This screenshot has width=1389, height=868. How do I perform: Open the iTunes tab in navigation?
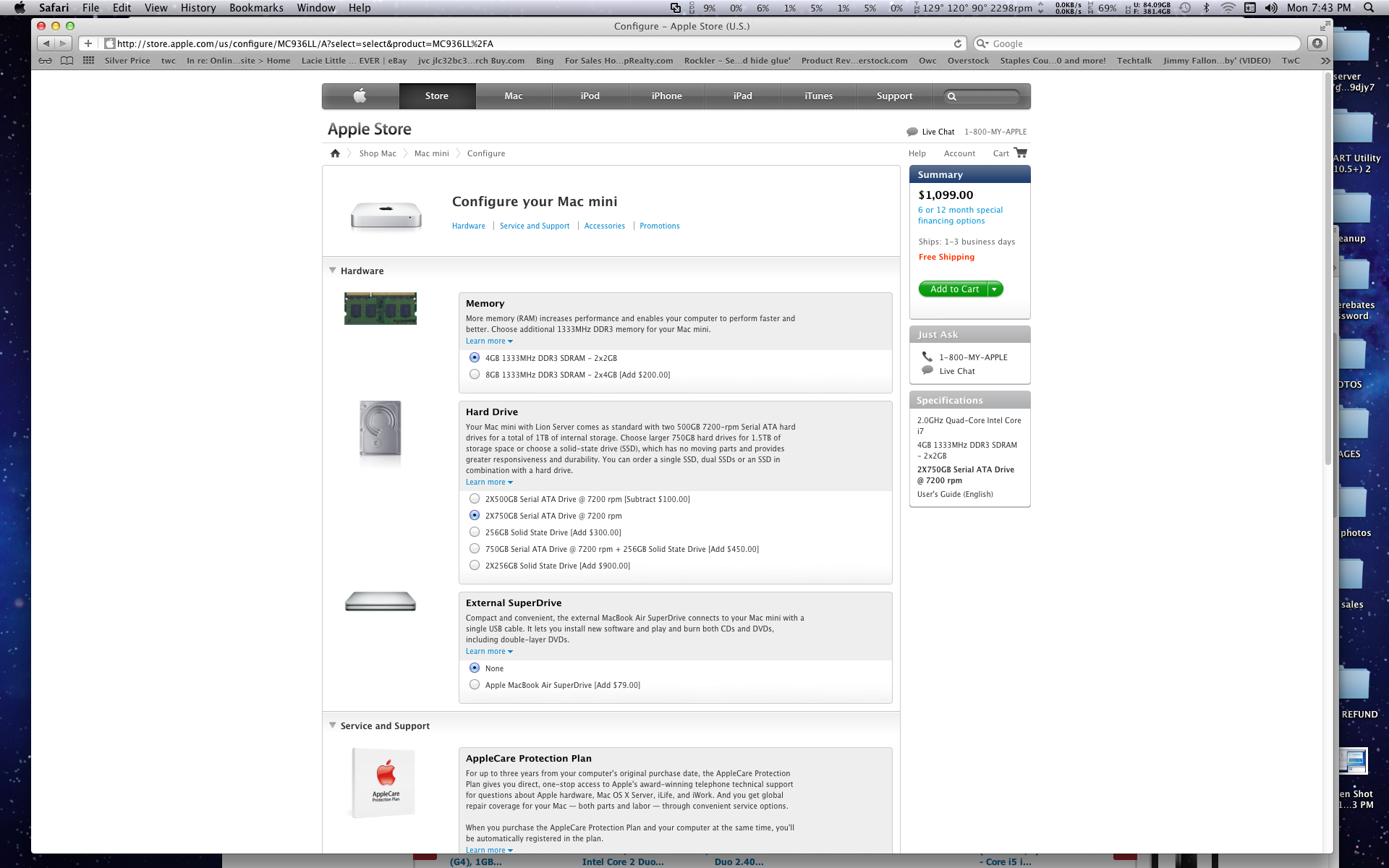point(819,95)
